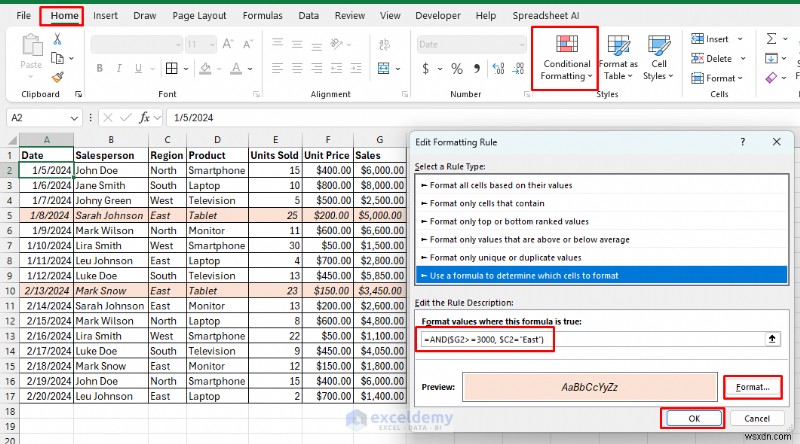Screen dimensions: 800x444
Task: Open the Format cells dropdown in ribbon
Action: click(x=716, y=78)
